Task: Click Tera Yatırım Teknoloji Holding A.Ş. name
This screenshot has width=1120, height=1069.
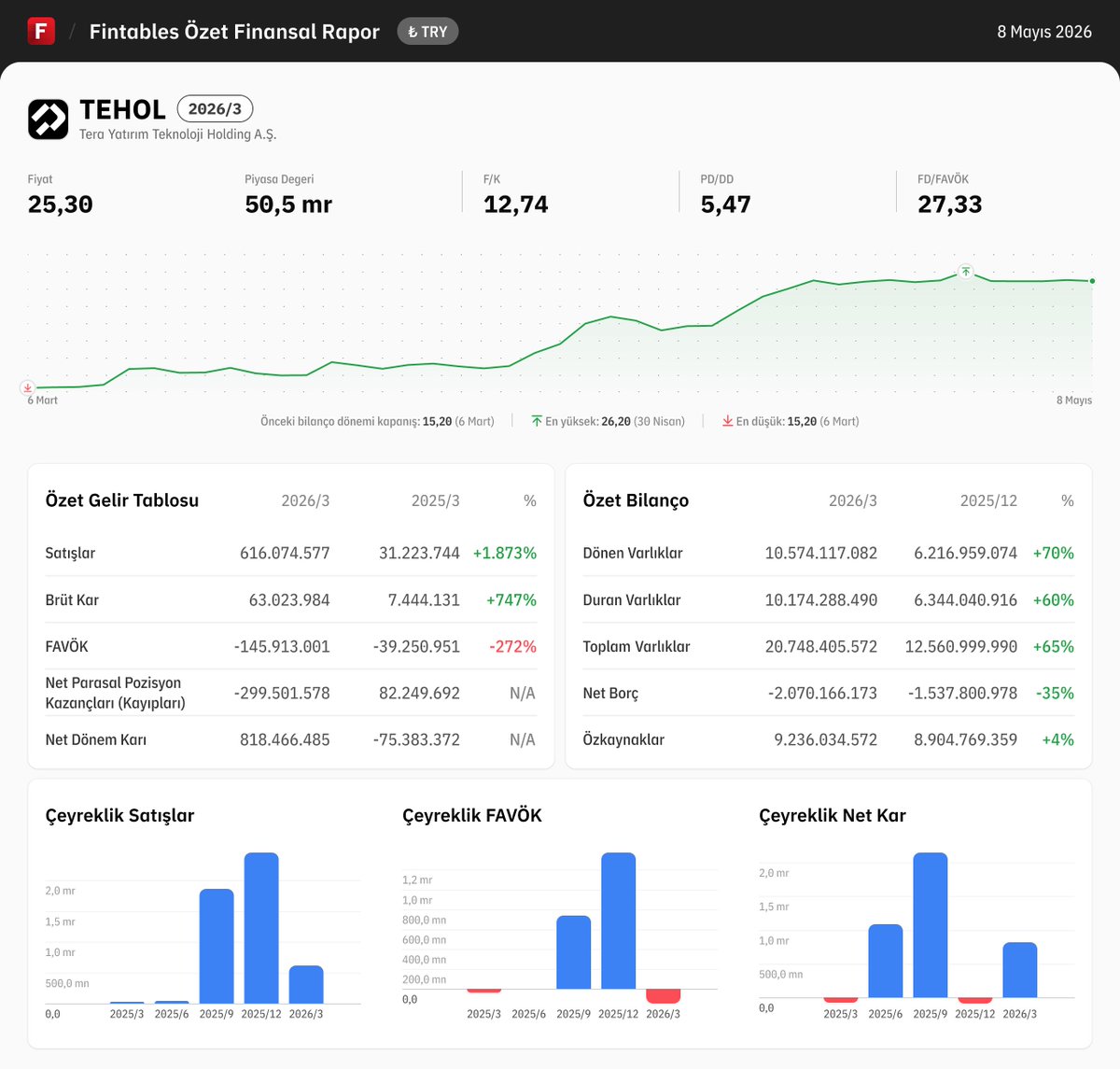Action: pyautogui.click(x=177, y=134)
